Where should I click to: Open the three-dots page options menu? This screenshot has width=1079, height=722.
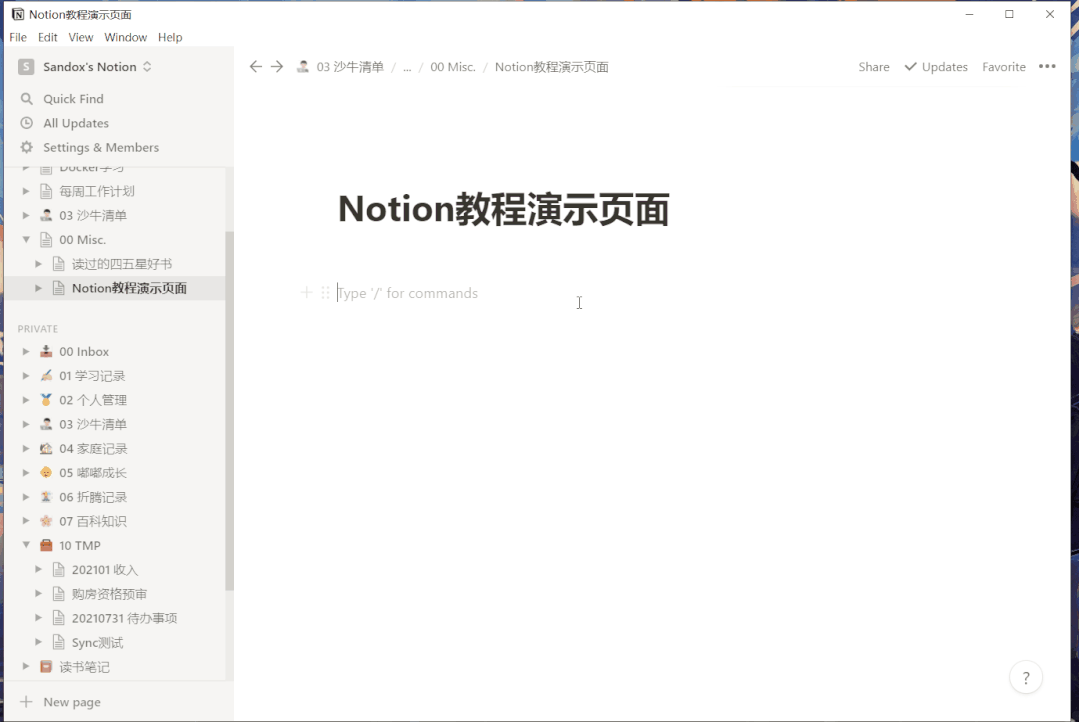(x=1047, y=67)
